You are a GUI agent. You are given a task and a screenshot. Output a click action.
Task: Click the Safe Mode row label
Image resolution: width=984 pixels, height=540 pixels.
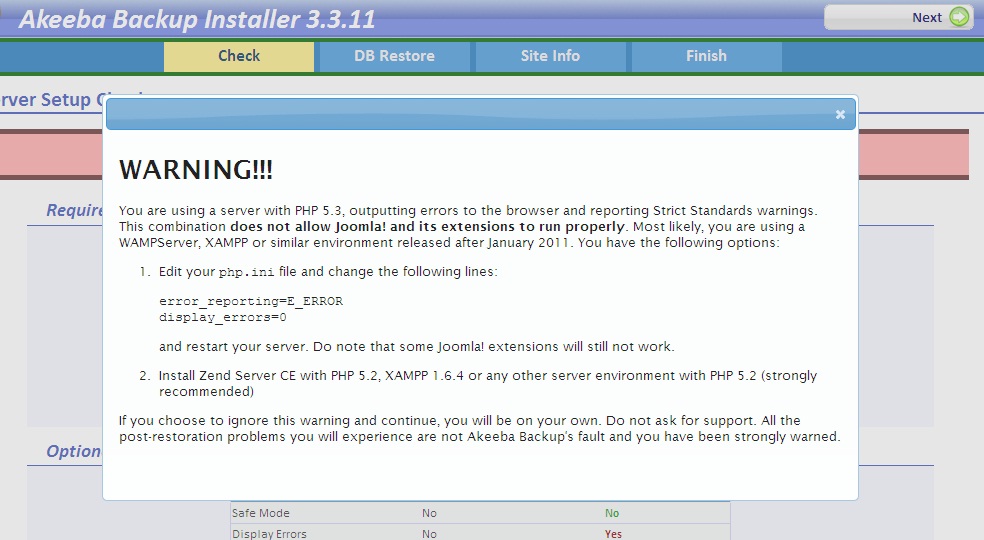[x=260, y=513]
